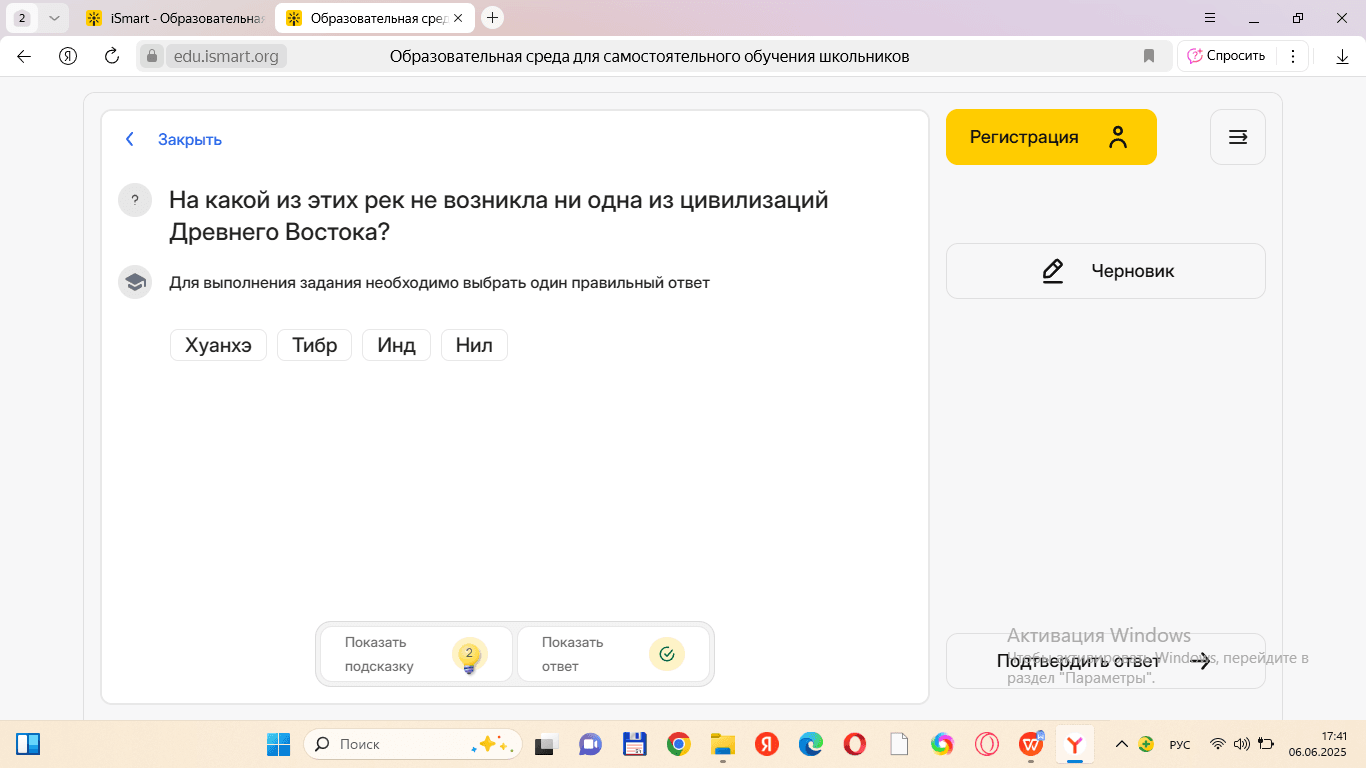
Task: Reload the page with the refresh icon
Action: (x=112, y=56)
